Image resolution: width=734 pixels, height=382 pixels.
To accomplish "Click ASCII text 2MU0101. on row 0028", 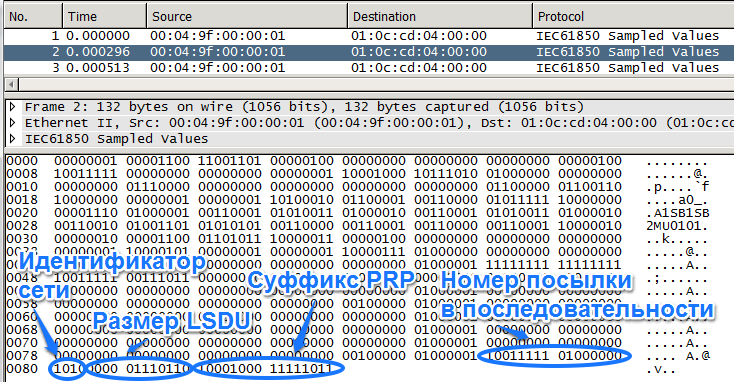I will [x=678, y=226].
